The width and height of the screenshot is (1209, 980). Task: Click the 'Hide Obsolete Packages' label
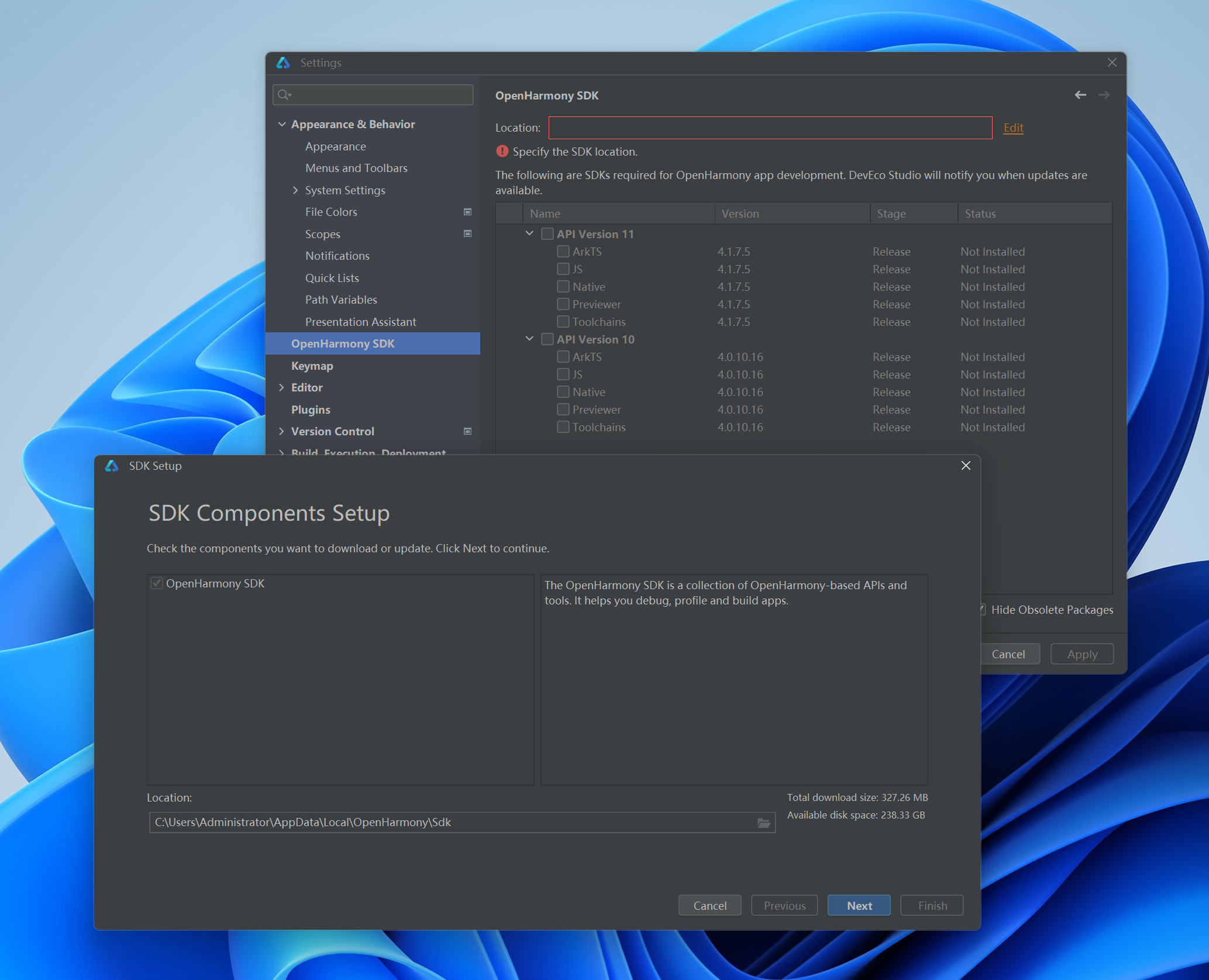[1052, 610]
